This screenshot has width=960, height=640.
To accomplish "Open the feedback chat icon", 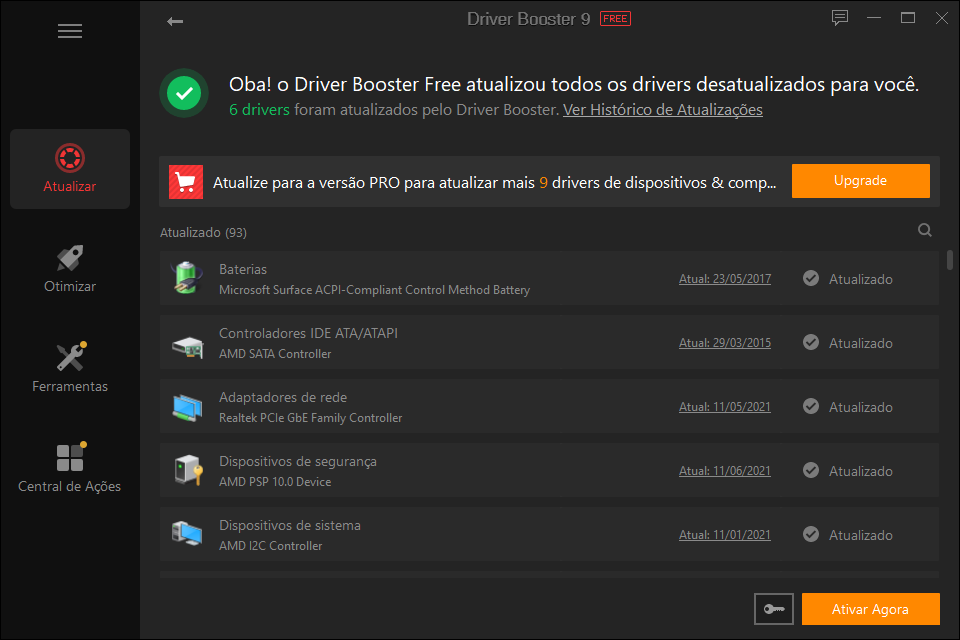I will pyautogui.click(x=839, y=18).
